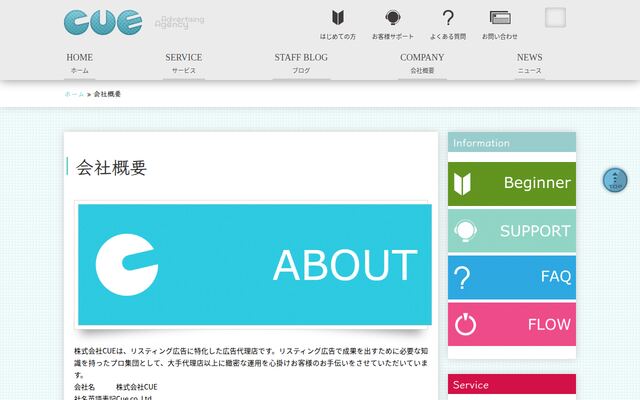The image size is (640, 400).
Task: Open the SERVICE menu item
Action: click(x=184, y=63)
